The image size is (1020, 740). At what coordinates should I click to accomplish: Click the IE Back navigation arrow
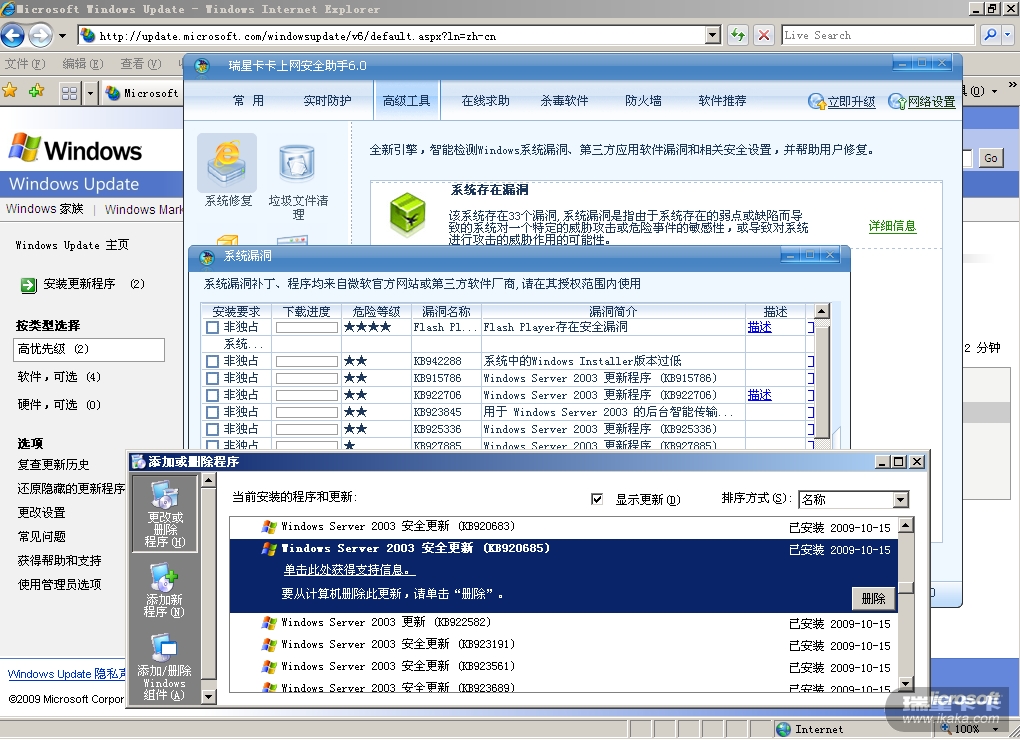[12, 35]
